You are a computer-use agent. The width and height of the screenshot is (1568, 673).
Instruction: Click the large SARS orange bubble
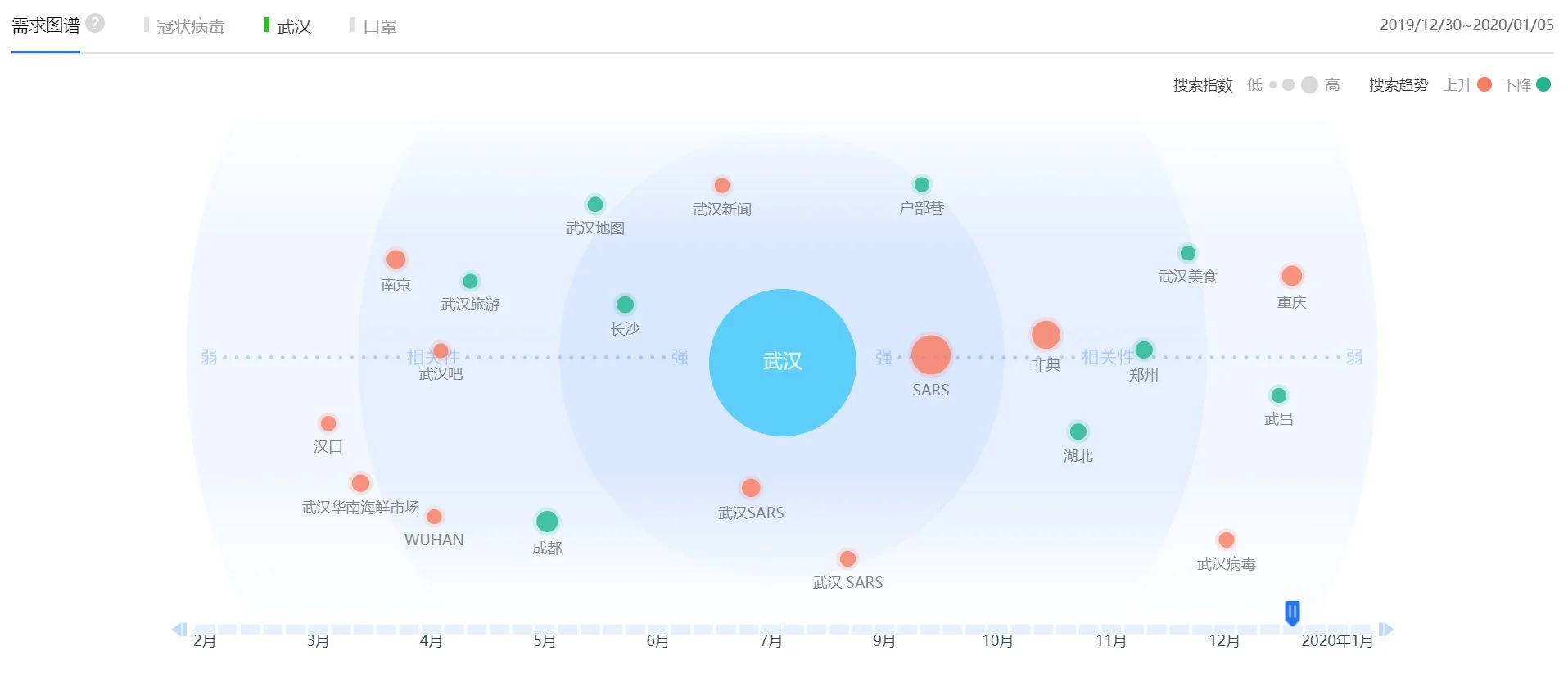pyautogui.click(x=931, y=355)
